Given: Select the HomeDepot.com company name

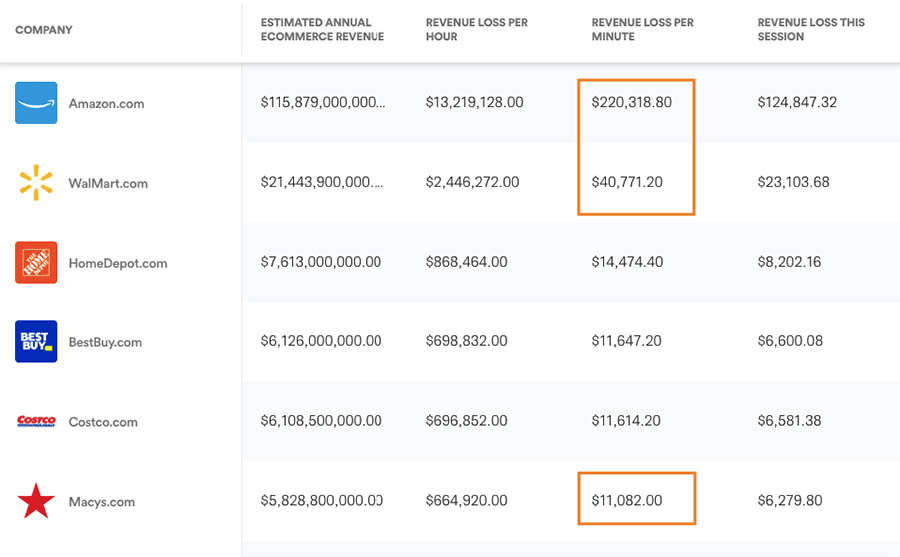Looking at the screenshot, I should coord(118,264).
